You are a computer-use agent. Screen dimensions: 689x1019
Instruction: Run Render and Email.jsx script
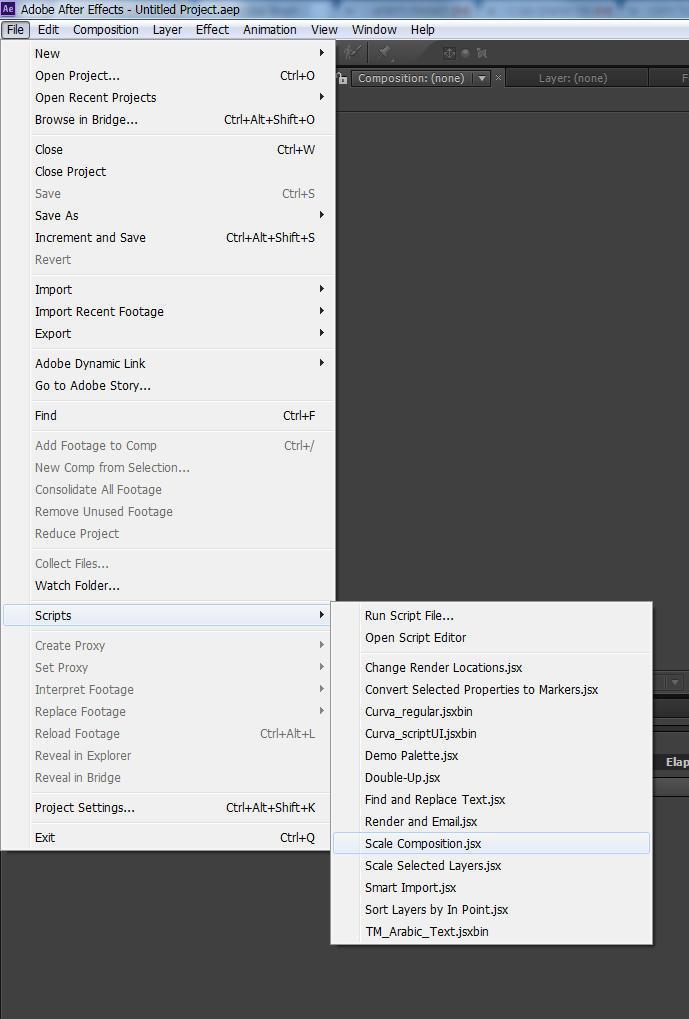coord(491,822)
